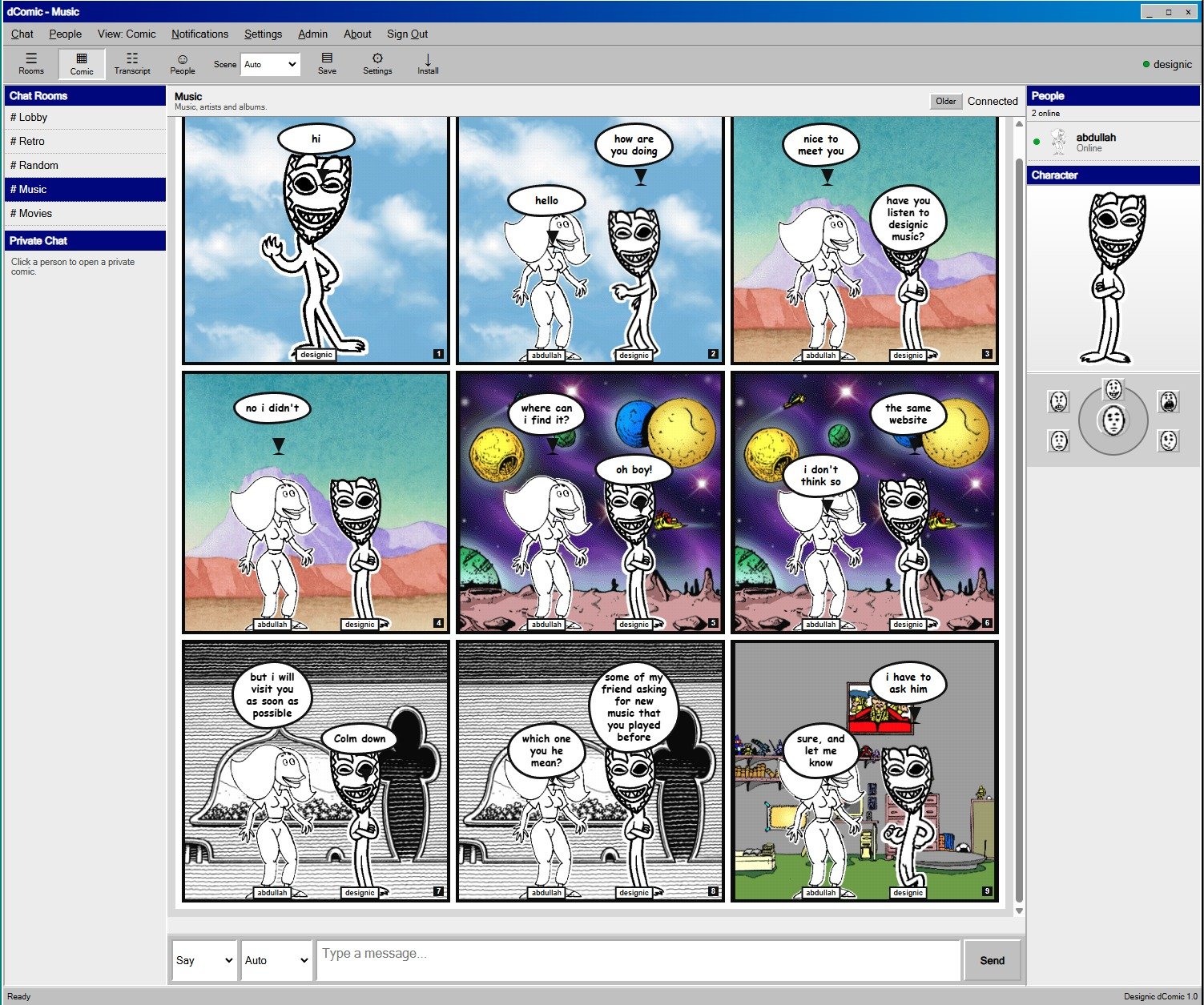
Task: Click the first comic panel saying hi
Action: (316, 240)
